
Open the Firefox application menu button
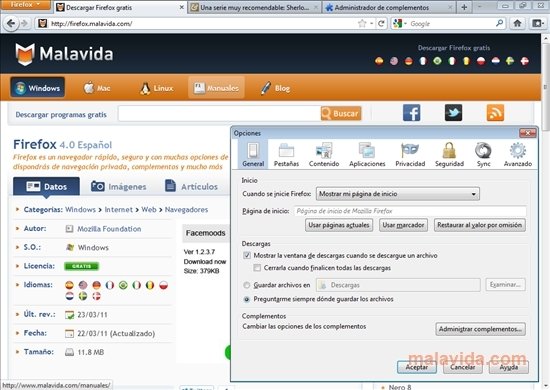(25, 5)
